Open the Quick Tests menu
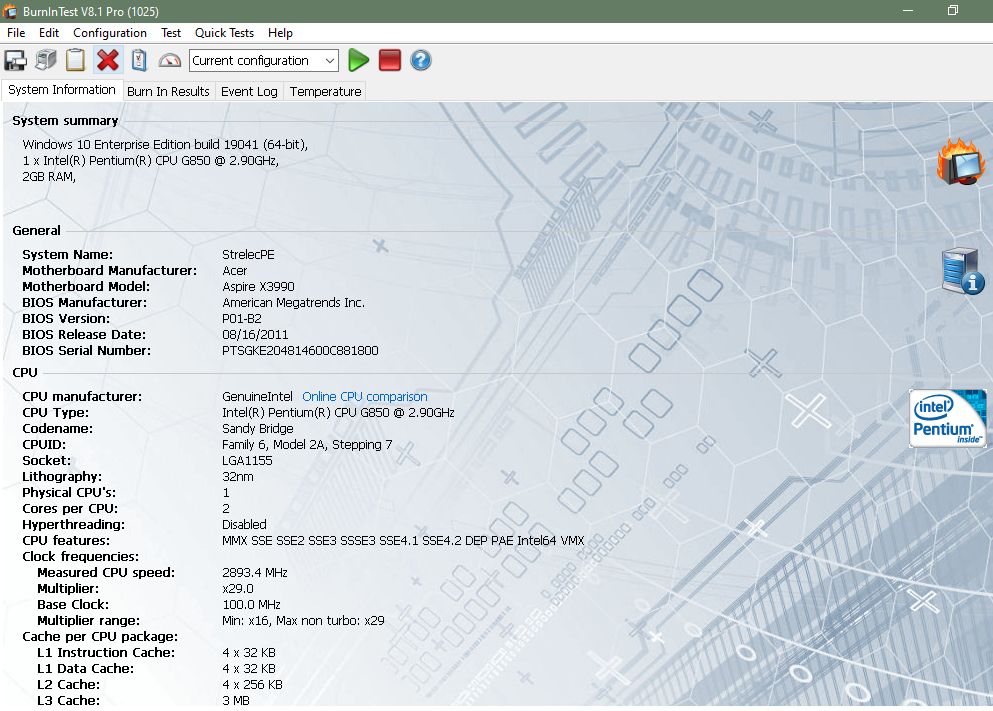 click(x=224, y=33)
